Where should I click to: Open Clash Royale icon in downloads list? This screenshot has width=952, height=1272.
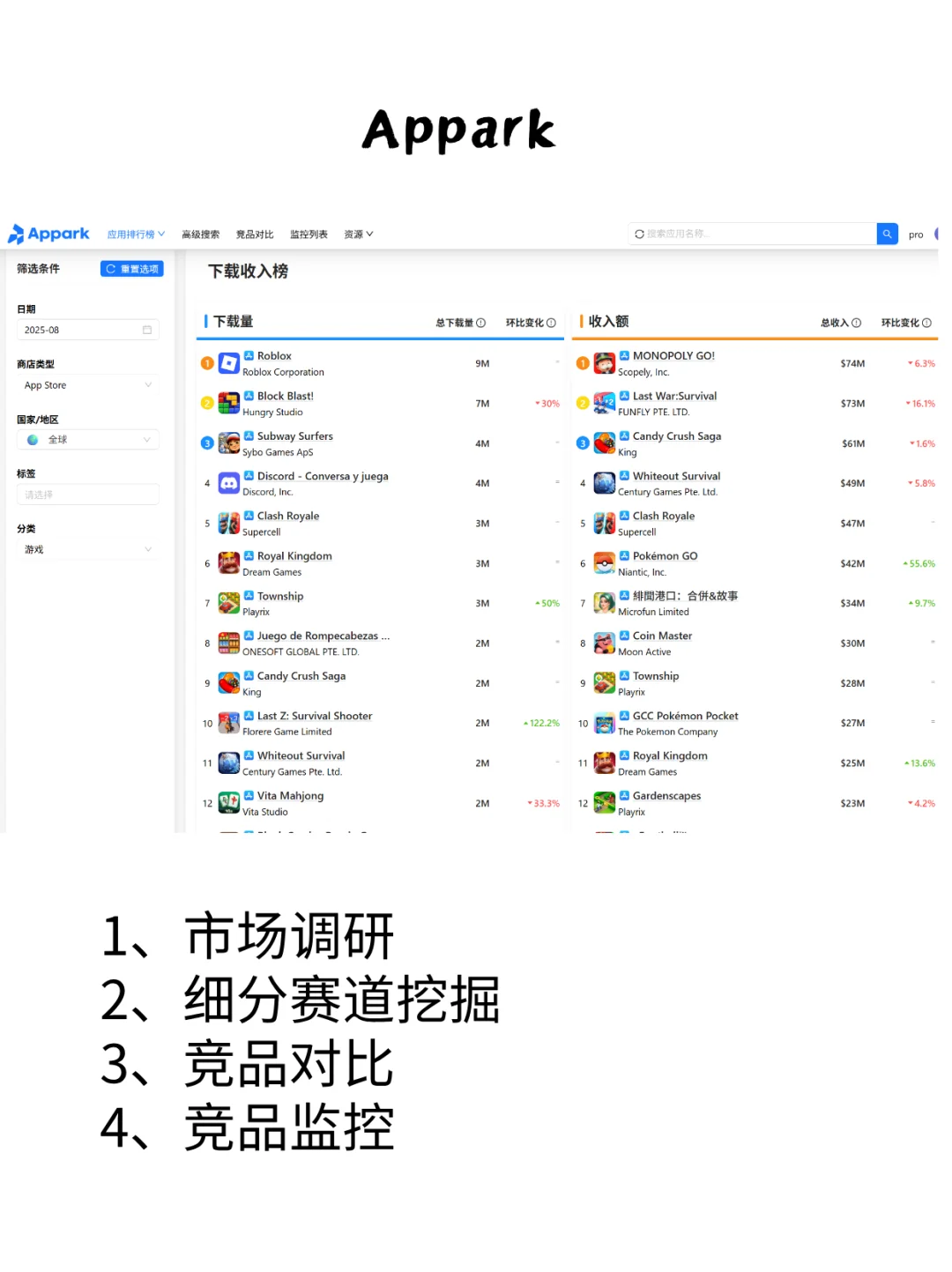point(229,523)
